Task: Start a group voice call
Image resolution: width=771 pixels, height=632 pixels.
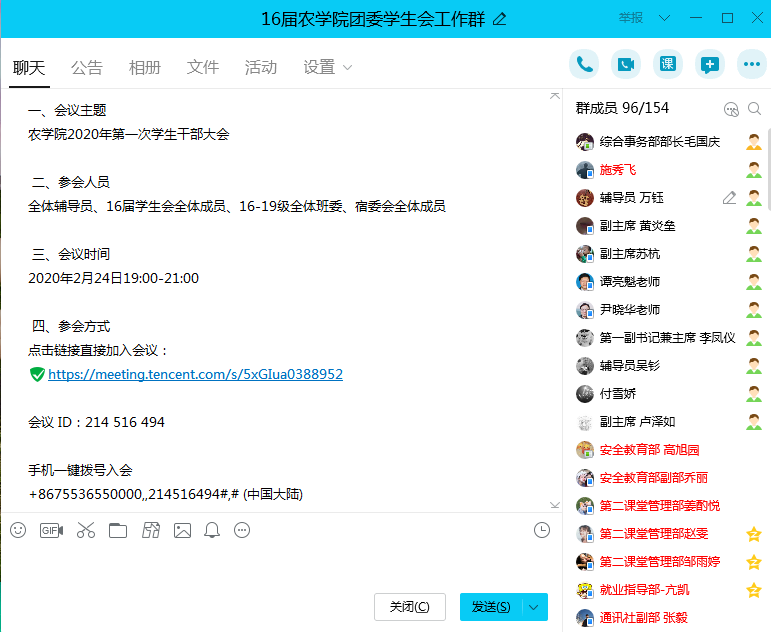Action: pyautogui.click(x=584, y=64)
